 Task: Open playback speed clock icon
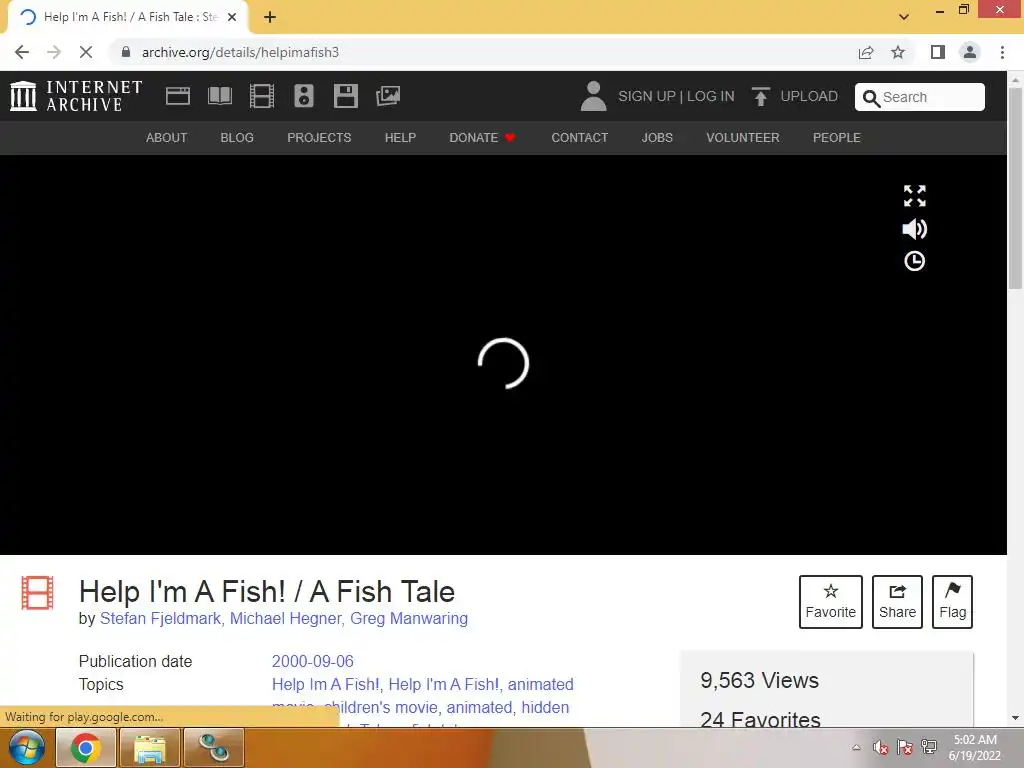[x=914, y=261]
